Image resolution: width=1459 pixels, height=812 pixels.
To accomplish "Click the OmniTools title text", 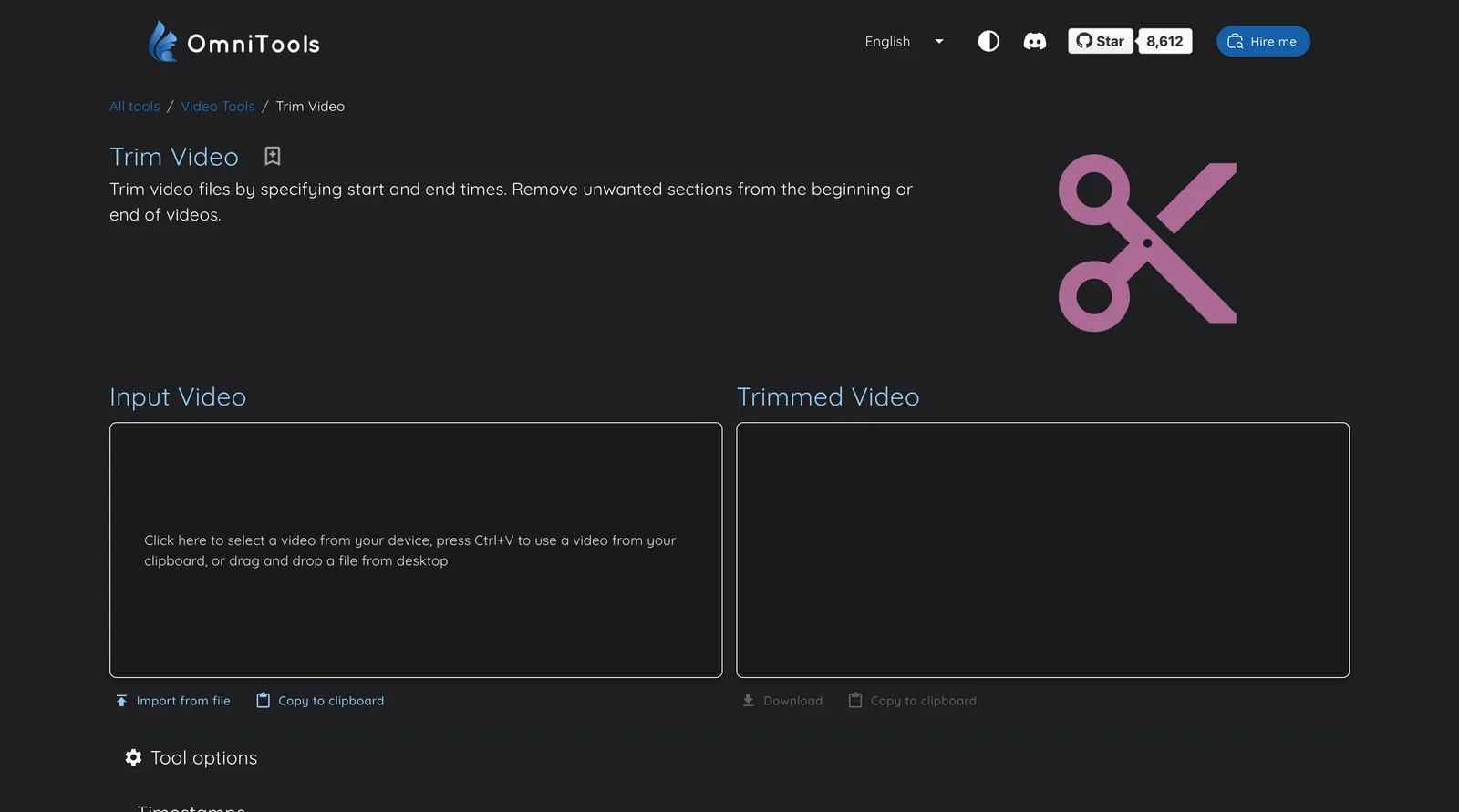I will pos(254,44).
